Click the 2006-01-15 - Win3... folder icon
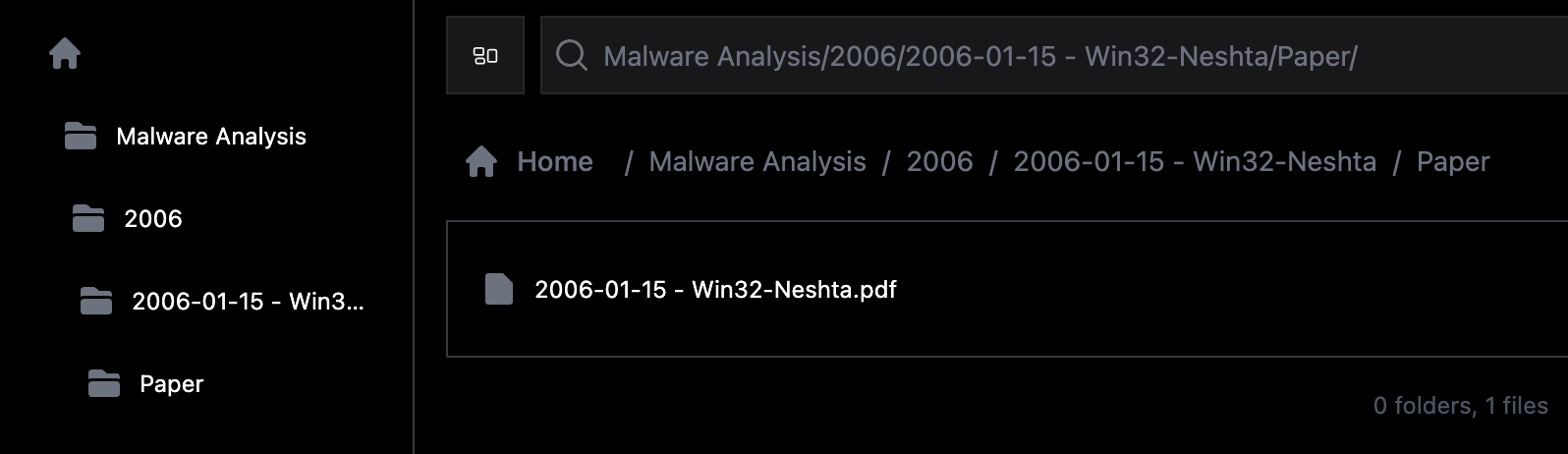Screen dimensions: 1568x454 pyautogui.click(x=96, y=301)
